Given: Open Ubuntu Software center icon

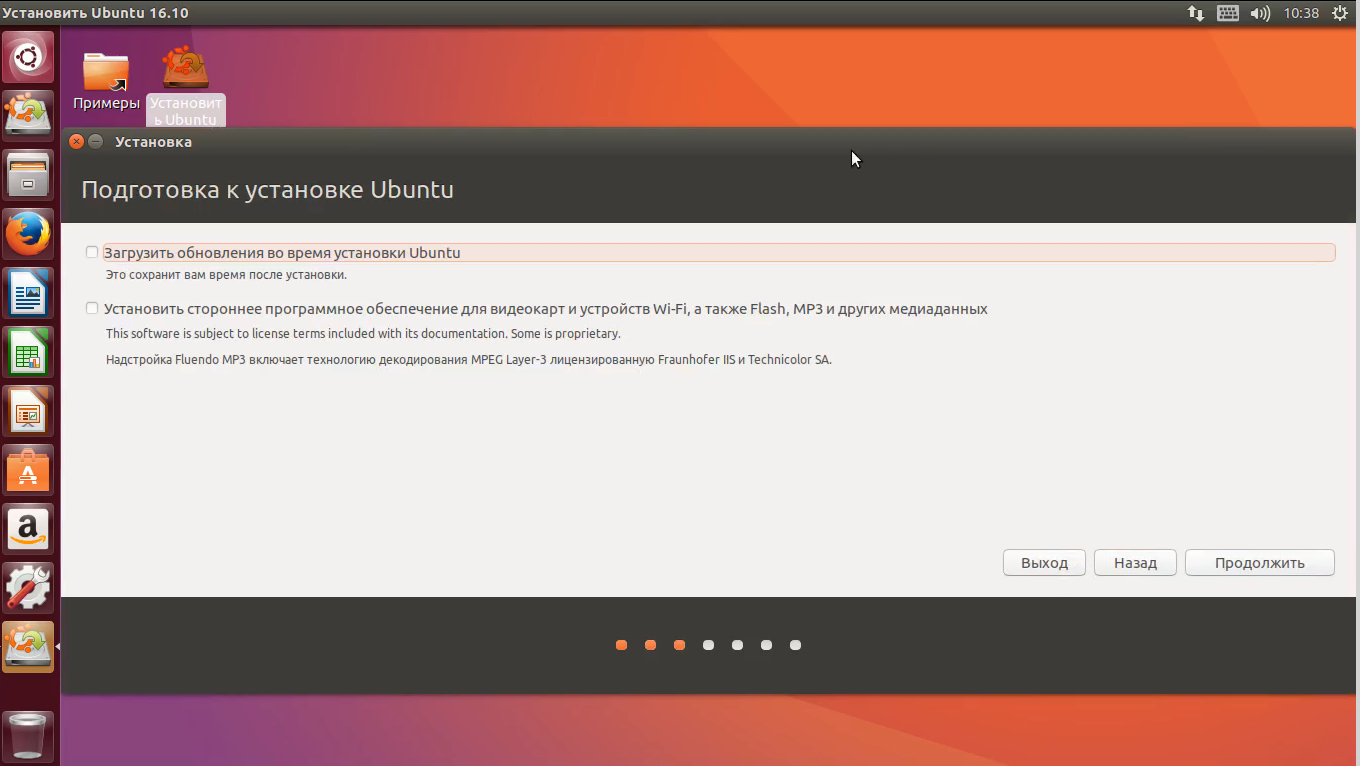Looking at the screenshot, I should click(x=28, y=470).
